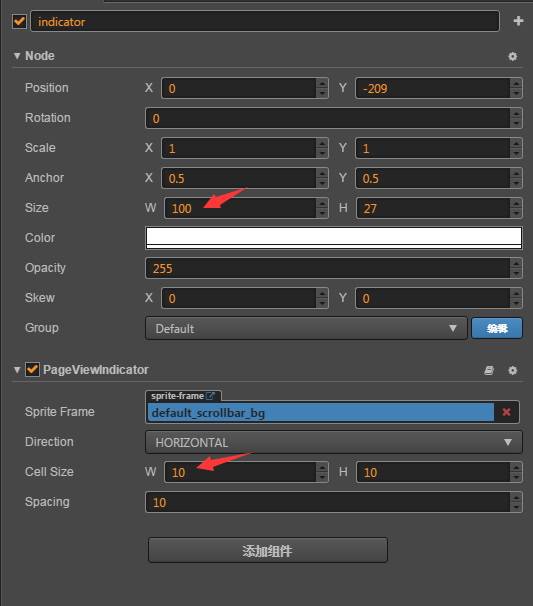Open the PageViewIndicator gear settings

(x=513, y=370)
